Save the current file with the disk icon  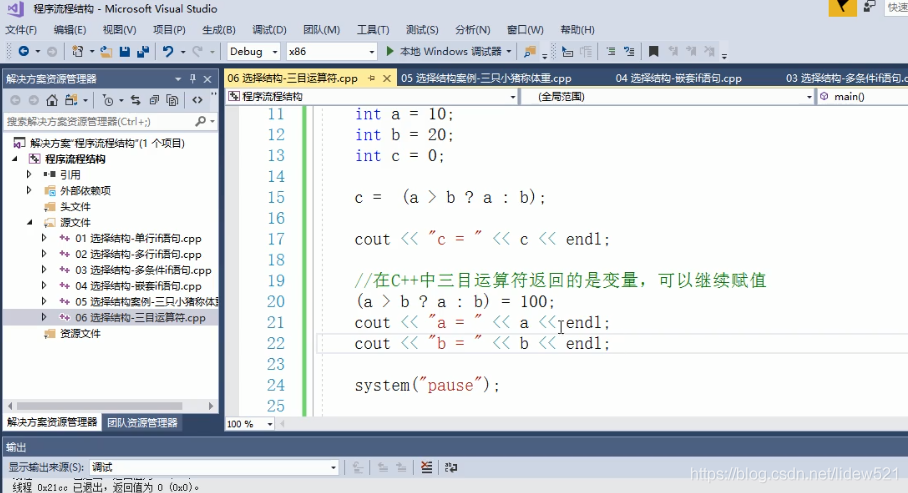[x=125, y=52]
